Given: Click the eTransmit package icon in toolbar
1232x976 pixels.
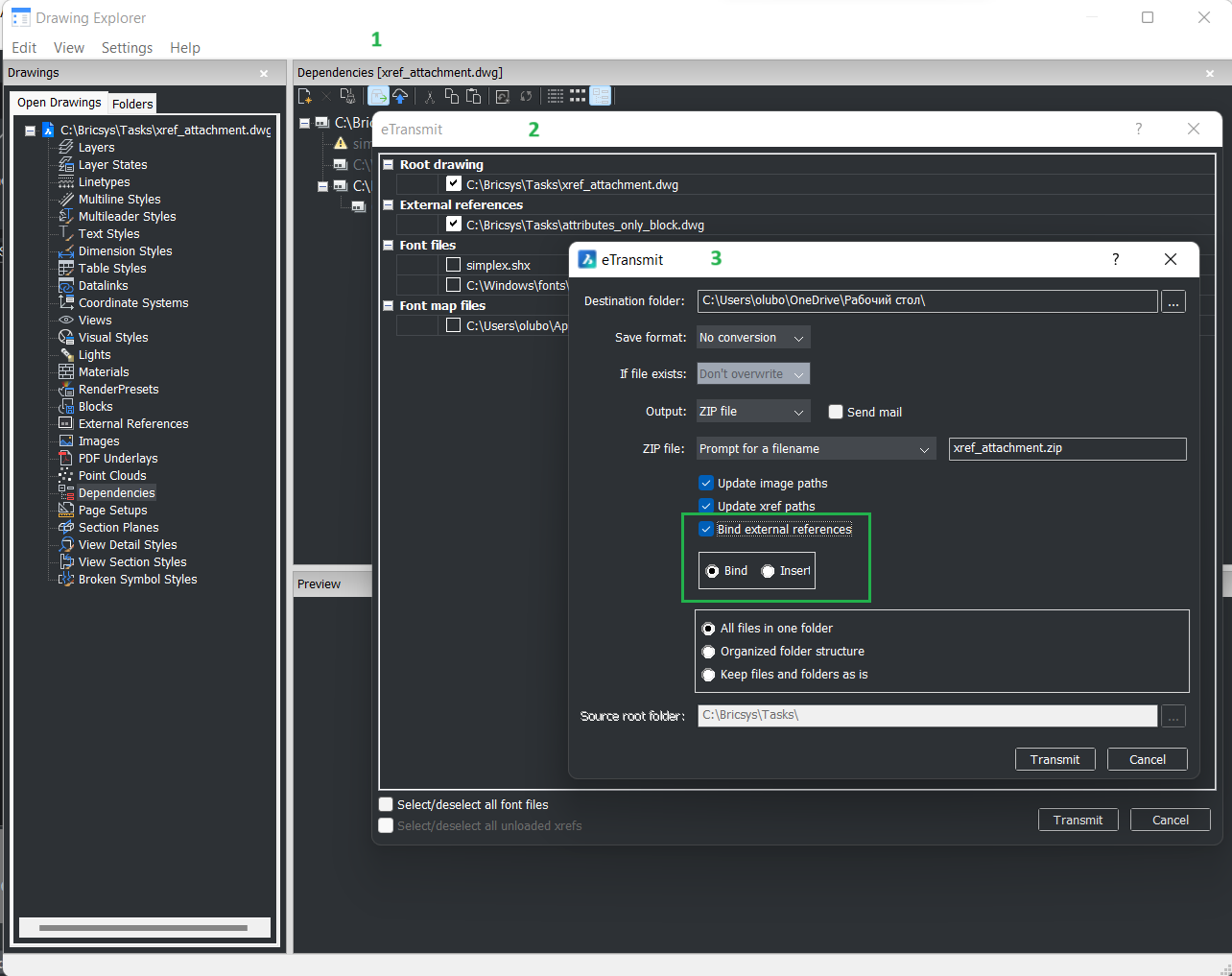Looking at the screenshot, I should [x=378, y=96].
